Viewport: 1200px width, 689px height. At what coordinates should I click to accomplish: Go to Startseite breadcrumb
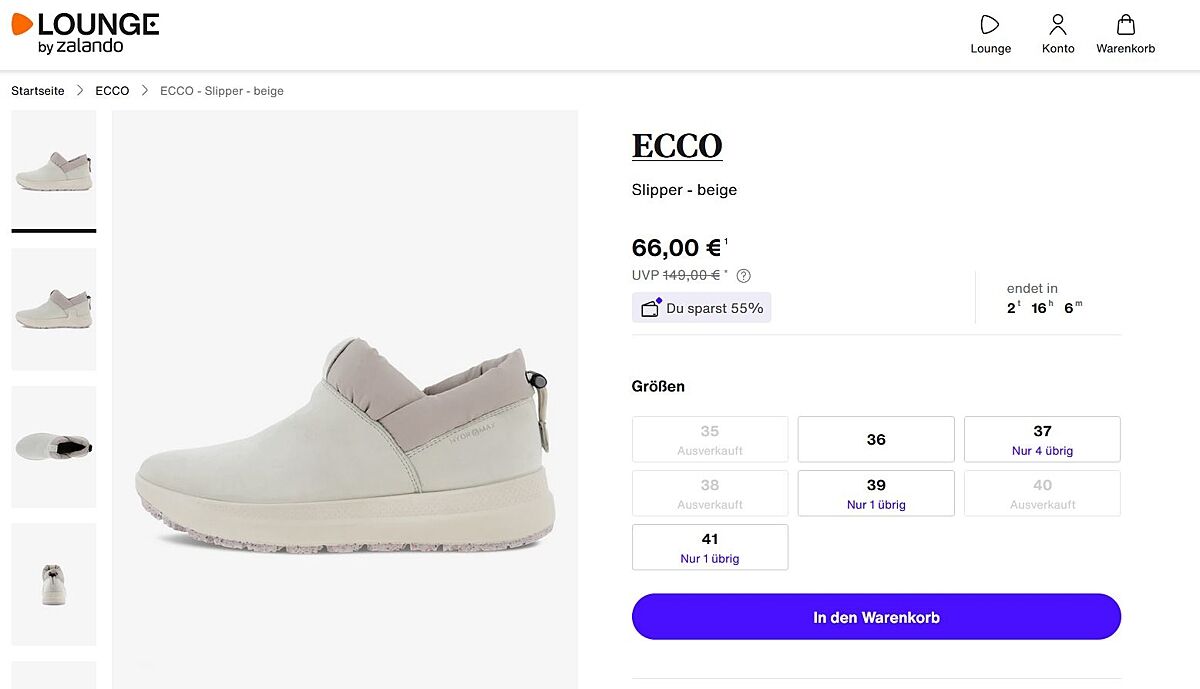pos(38,91)
